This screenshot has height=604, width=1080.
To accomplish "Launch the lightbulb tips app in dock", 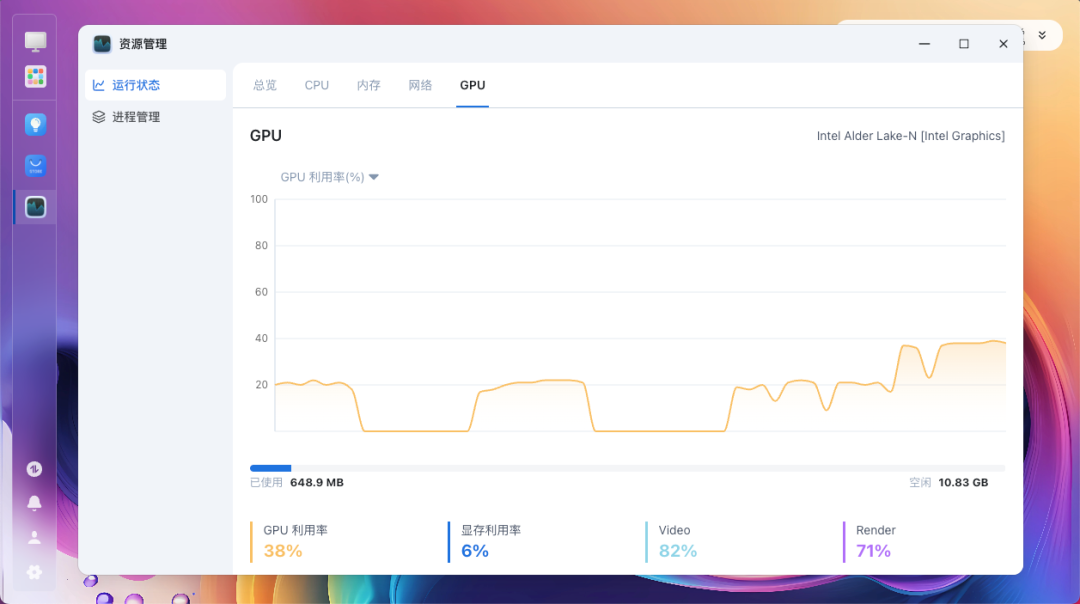I will 35,125.
